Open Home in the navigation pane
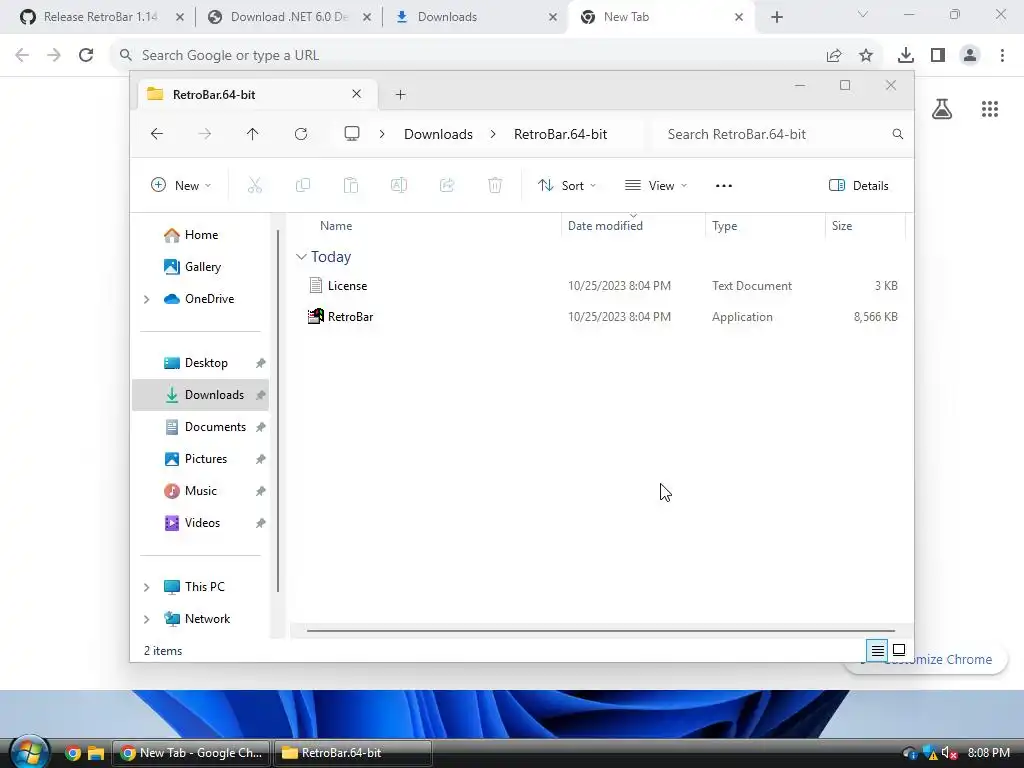The height and width of the screenshot is (768, 1024). (x=200, y=235)
